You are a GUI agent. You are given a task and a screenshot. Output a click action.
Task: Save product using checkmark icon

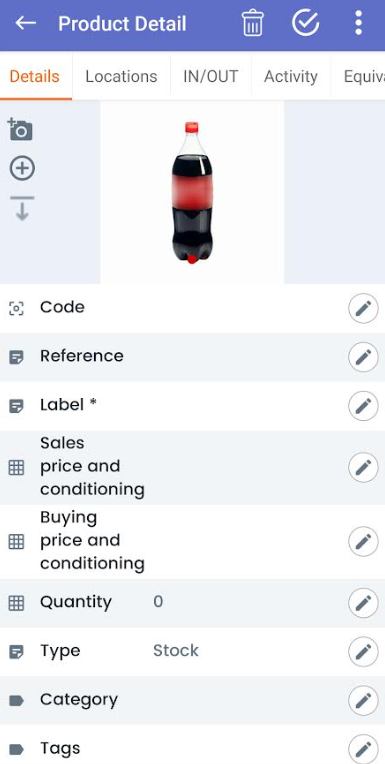(x=306, y=23)
